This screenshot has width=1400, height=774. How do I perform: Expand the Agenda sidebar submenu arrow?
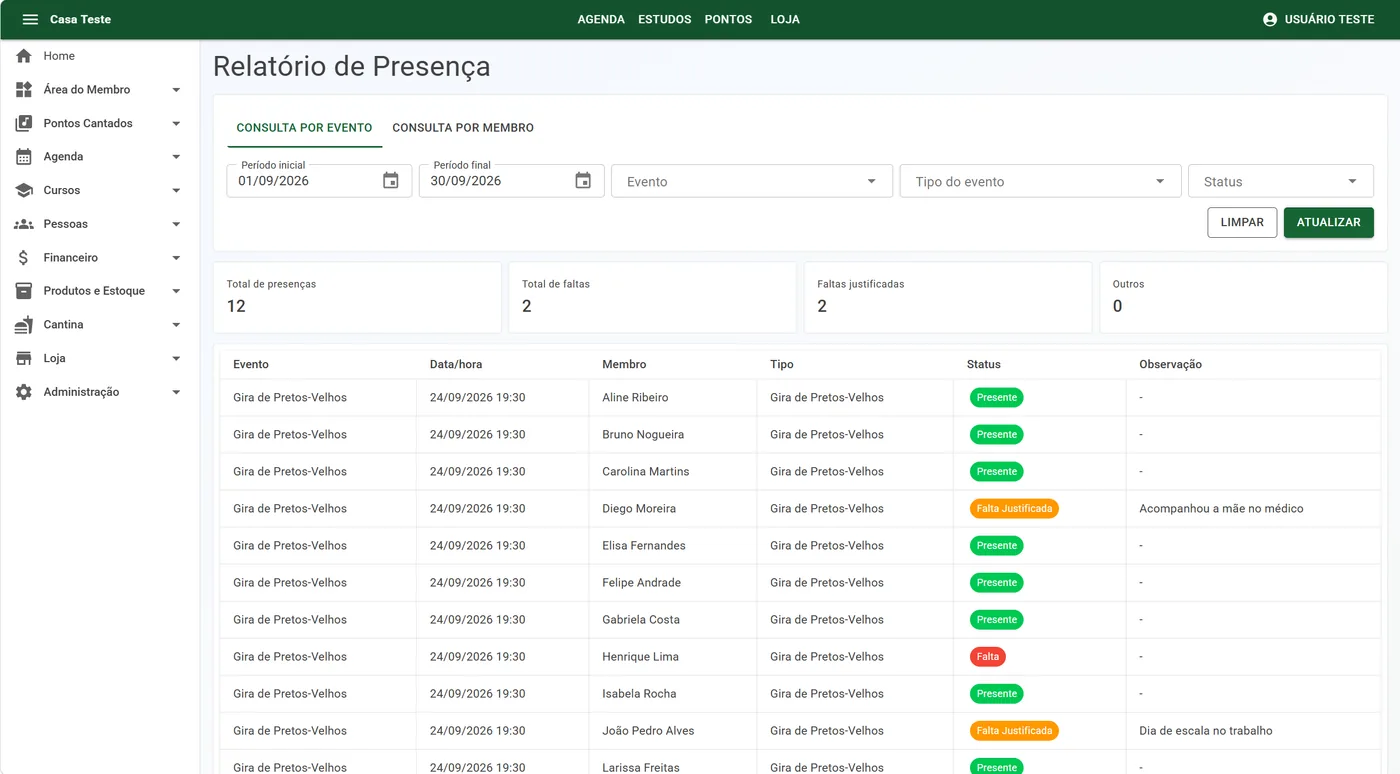pos(176,157)
